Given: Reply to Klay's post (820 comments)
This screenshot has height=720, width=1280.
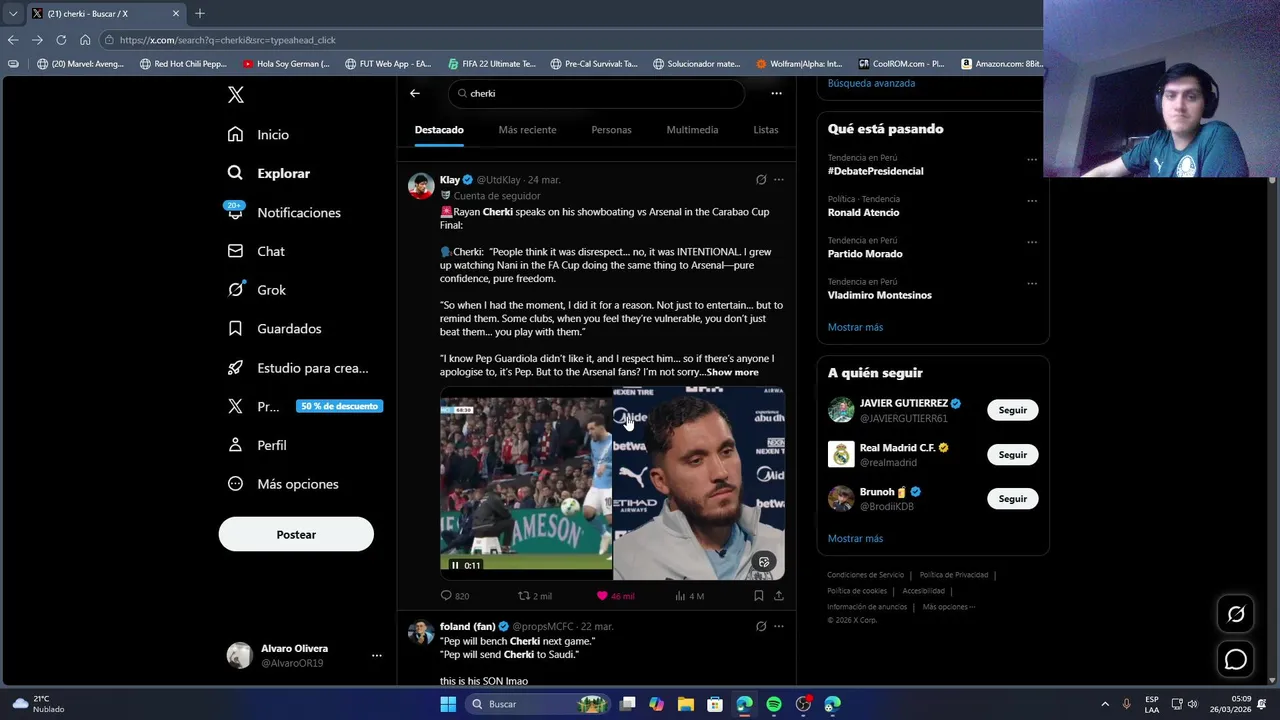Looking at the screenshot, I should point(454,596).
